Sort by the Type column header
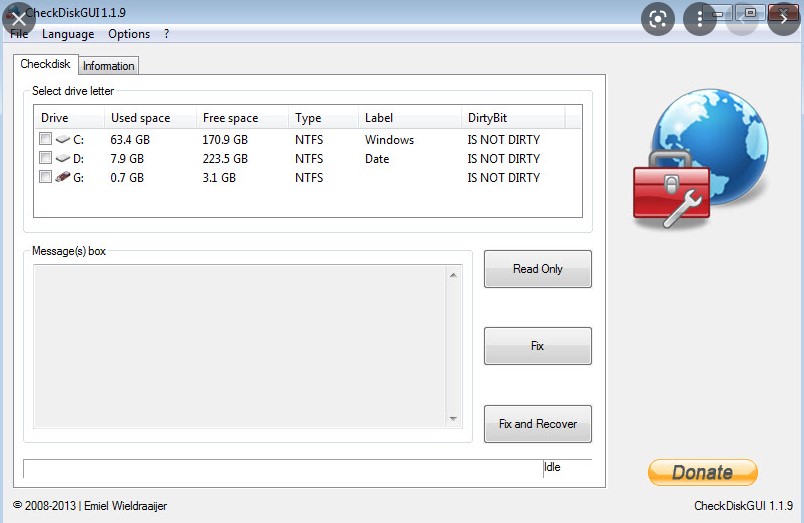Screen dimensions: 804x523 [x=323, y=117]
